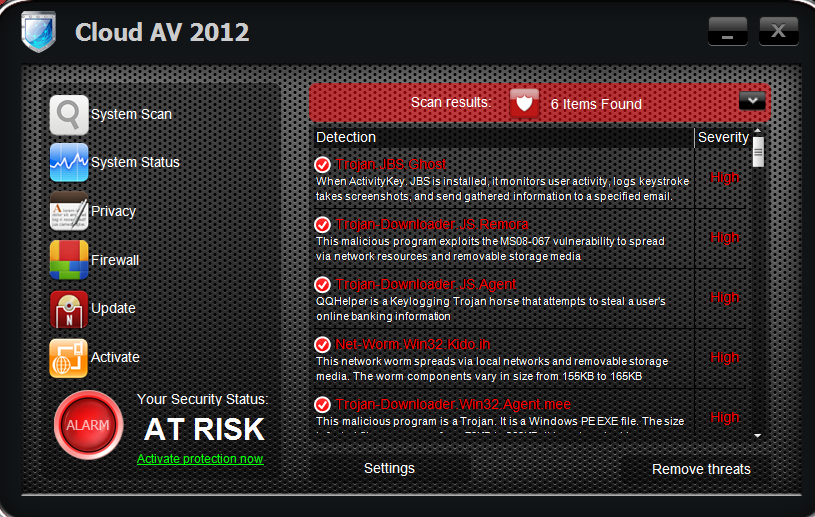Open the Activate orange icon

(69, 357)
